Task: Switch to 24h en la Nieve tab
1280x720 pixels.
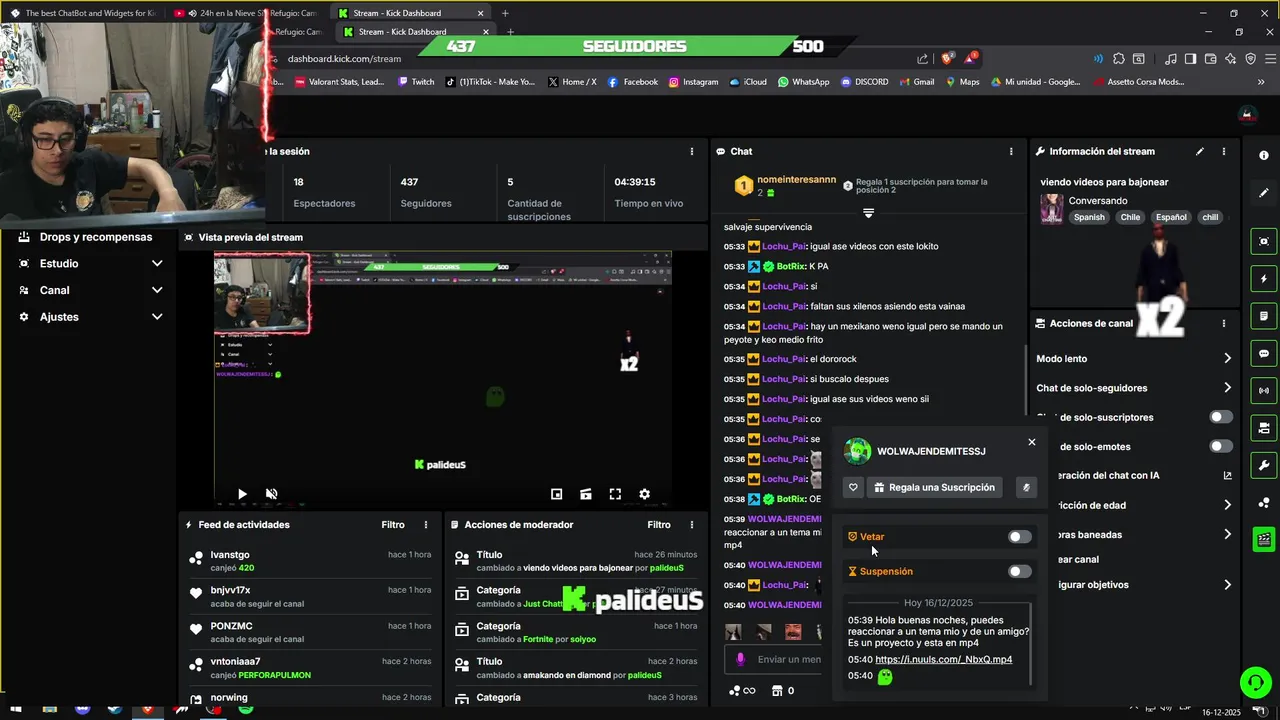Action: [x=244, y=13]
